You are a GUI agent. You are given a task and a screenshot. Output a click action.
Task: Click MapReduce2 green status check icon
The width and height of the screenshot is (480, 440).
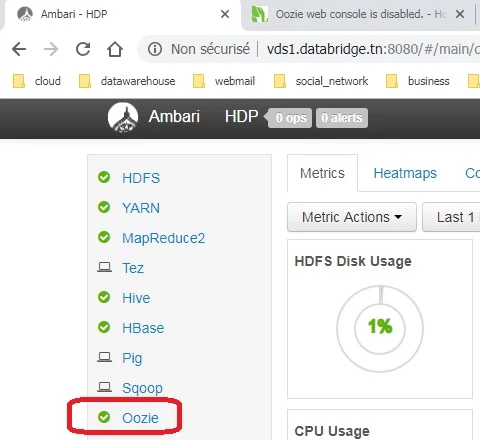click(x=104, y=237)
